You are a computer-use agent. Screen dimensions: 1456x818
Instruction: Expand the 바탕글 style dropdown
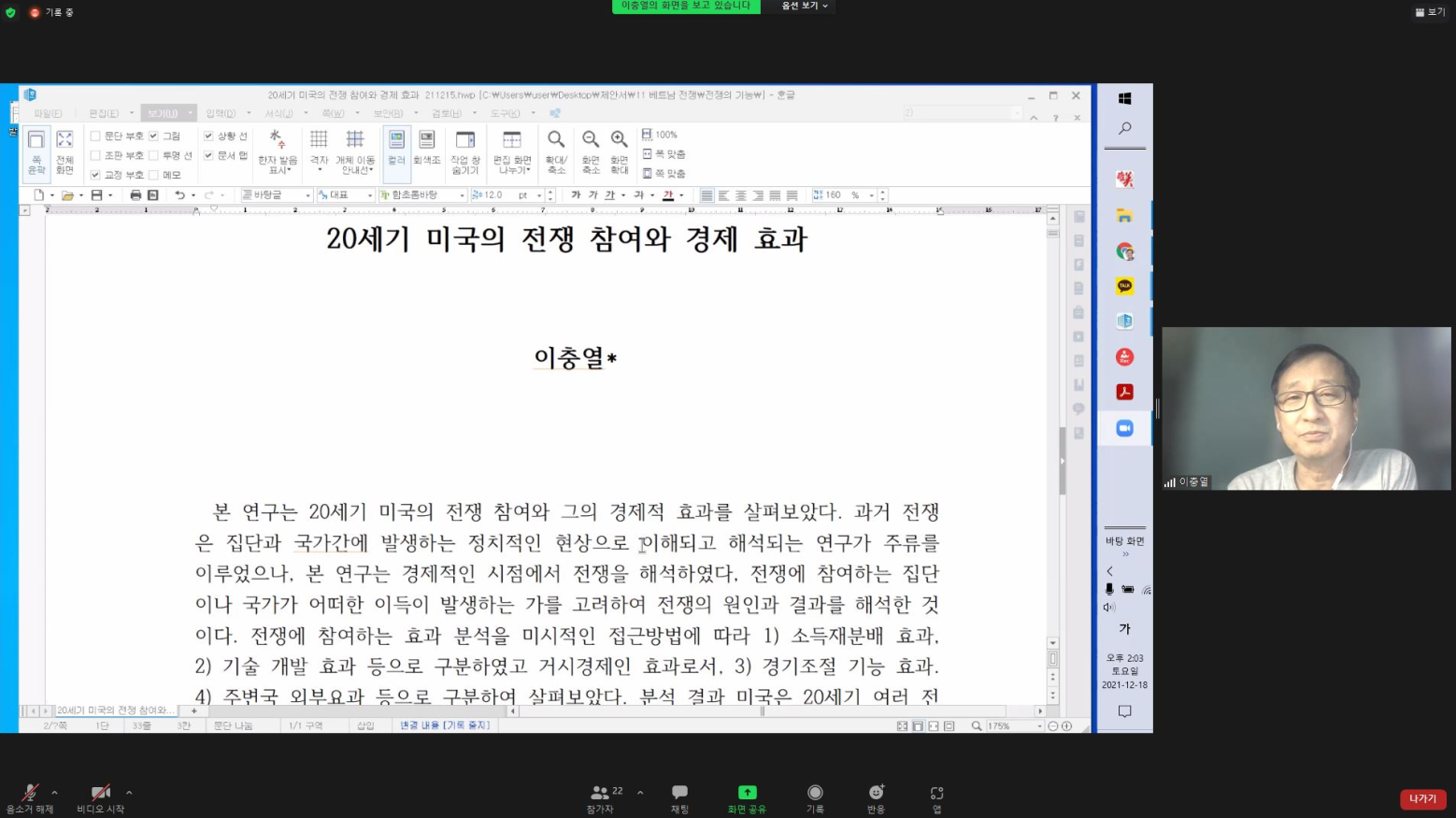tap(307, 195)
